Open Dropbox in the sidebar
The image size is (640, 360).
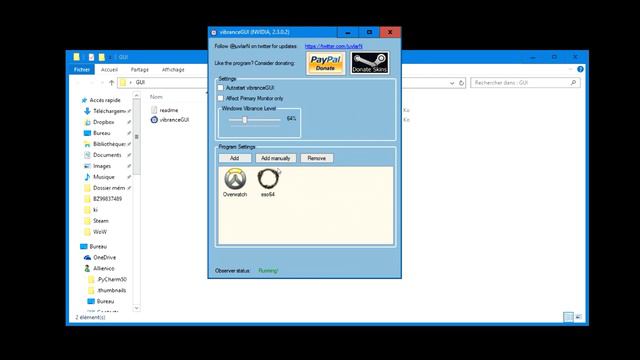pos(100,122)
